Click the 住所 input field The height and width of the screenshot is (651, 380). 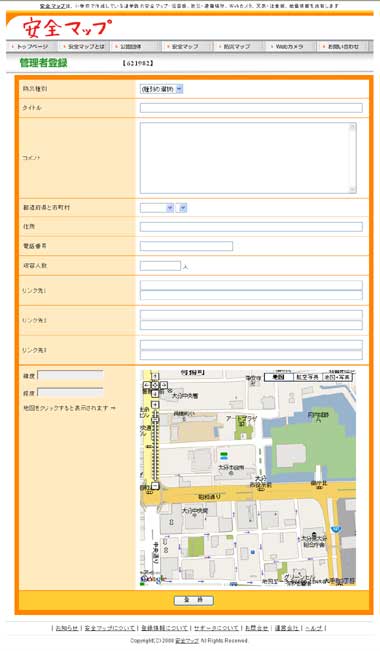[x=251, y=227]
